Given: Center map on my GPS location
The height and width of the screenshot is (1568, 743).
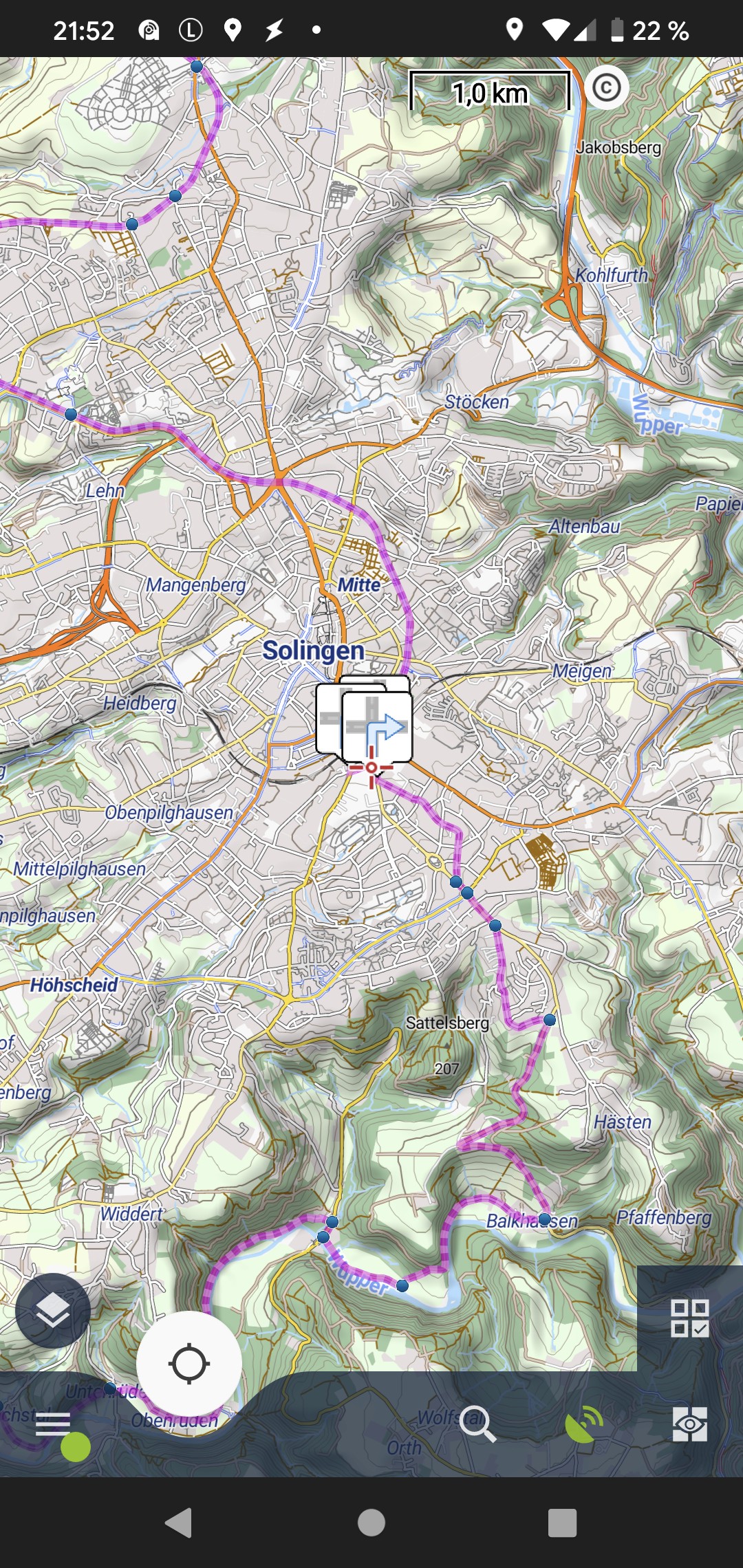Looking at the screenshot, I should click(x=189, y=1364).
